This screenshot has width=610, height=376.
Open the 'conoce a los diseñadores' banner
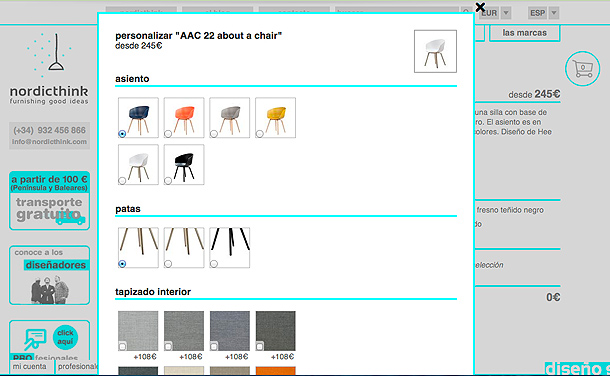[49, 275]
